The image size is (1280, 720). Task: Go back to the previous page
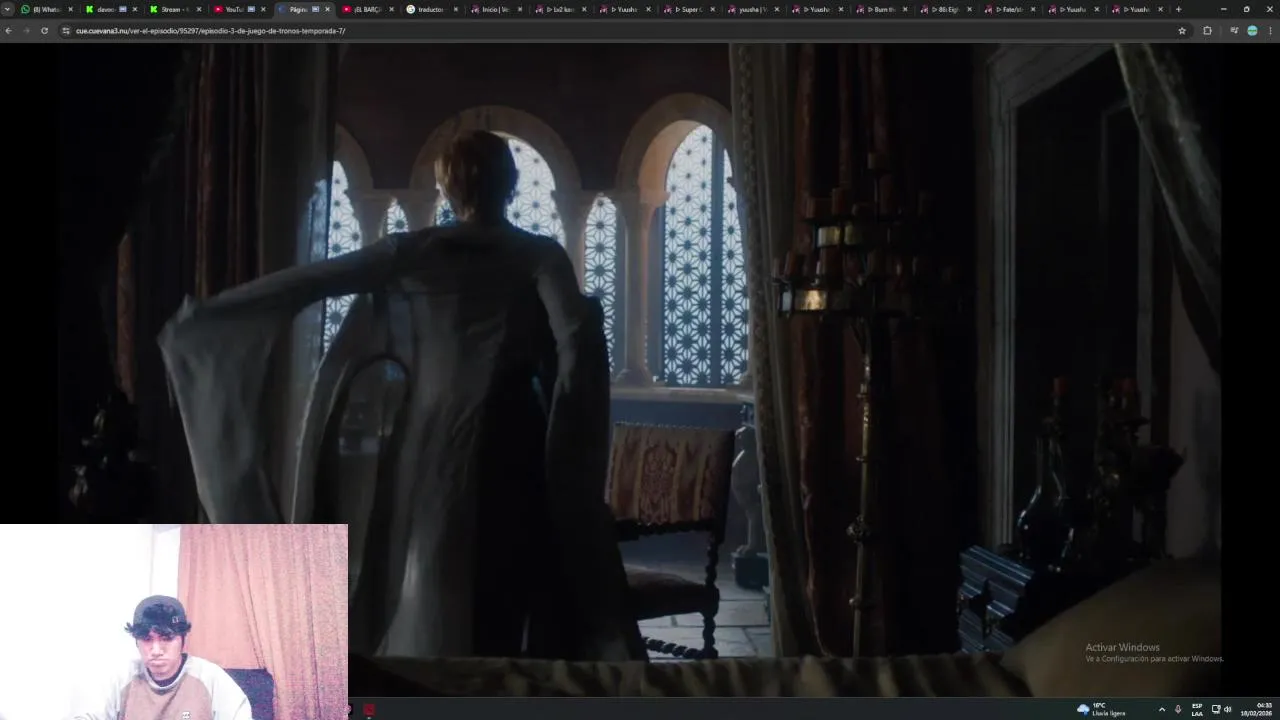coord(8,31)
